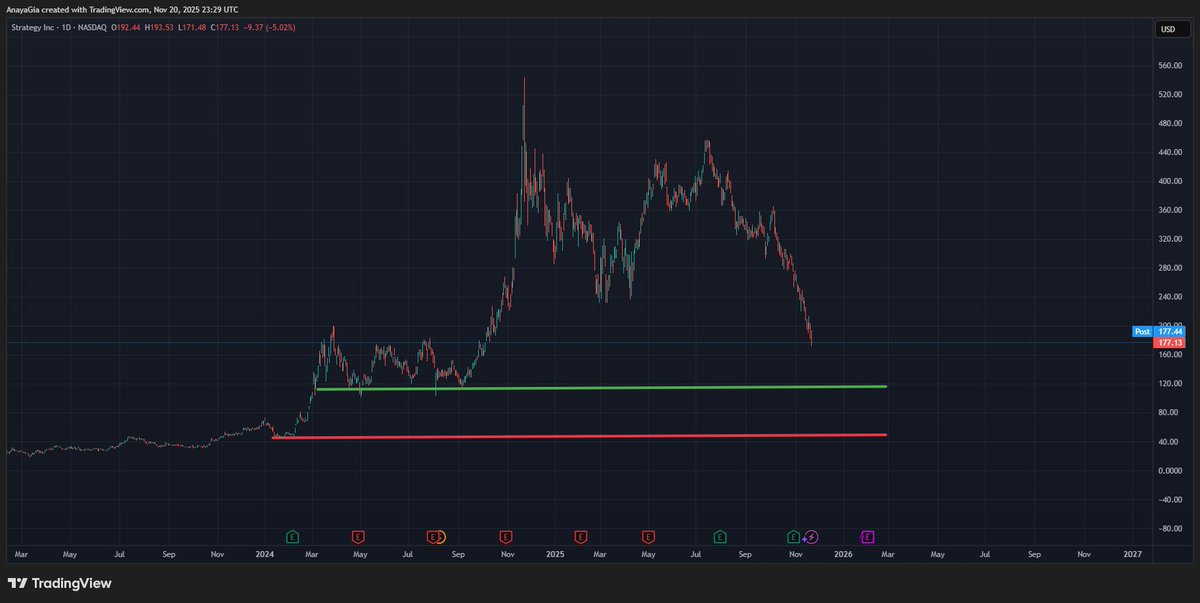Image resolution: width=1200 pixels, height=603 pixels.
Task: Click the 40.00 price scale label
Action: pyautogui.click(x=1169, y=442)
